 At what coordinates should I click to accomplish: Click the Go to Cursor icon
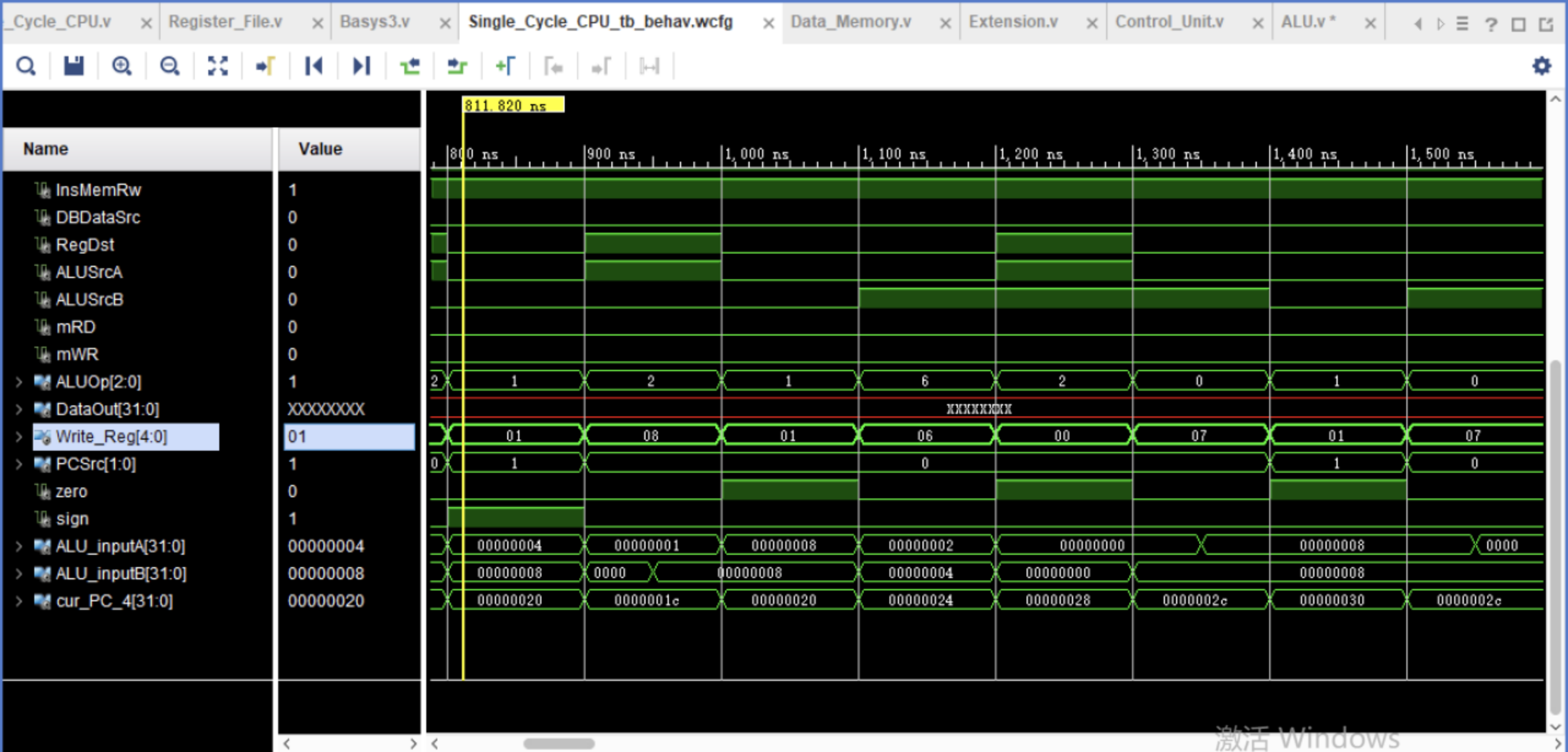[265, 66]
